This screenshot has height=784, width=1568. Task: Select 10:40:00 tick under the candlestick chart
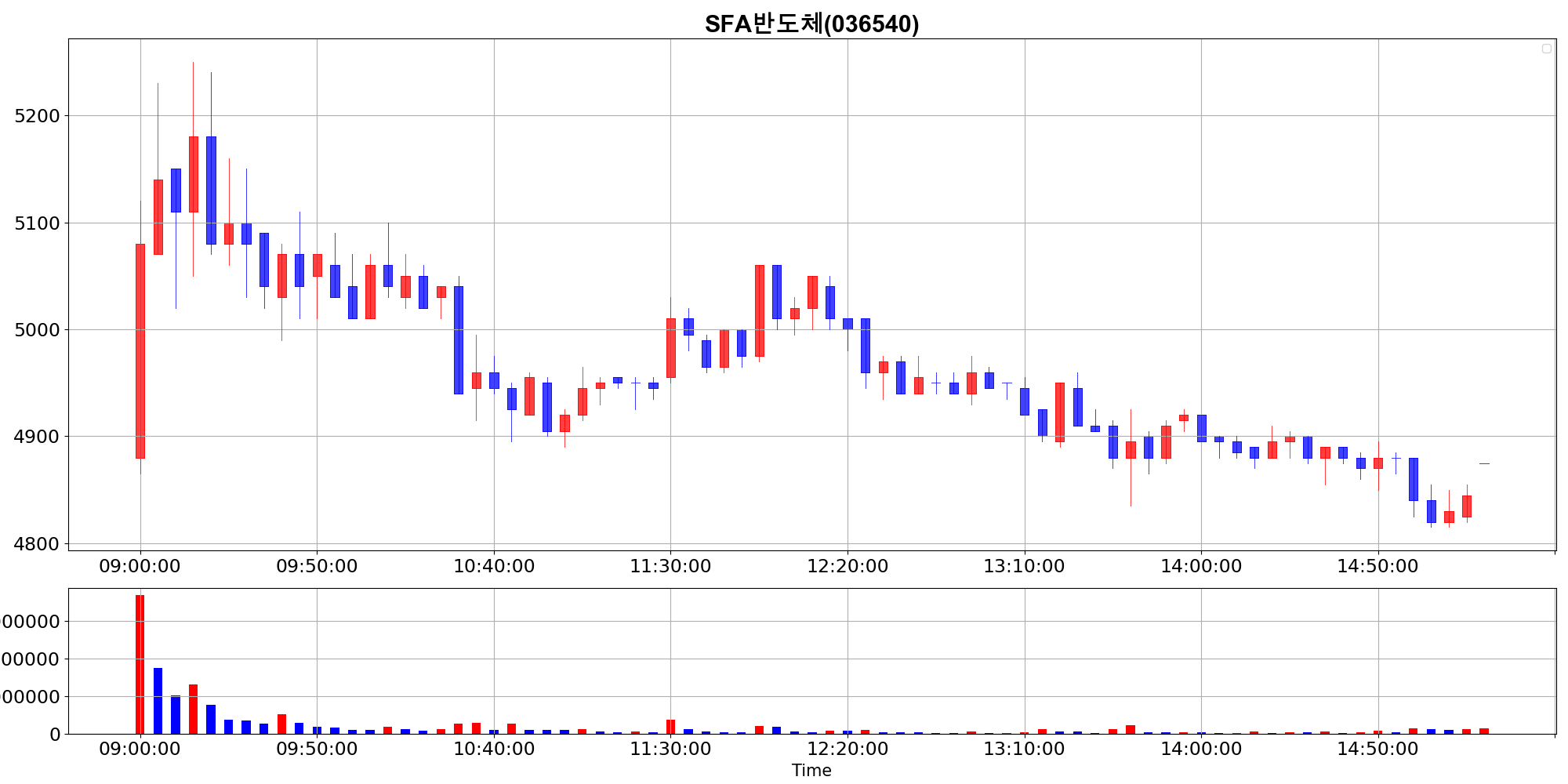[x=494, y=566]
